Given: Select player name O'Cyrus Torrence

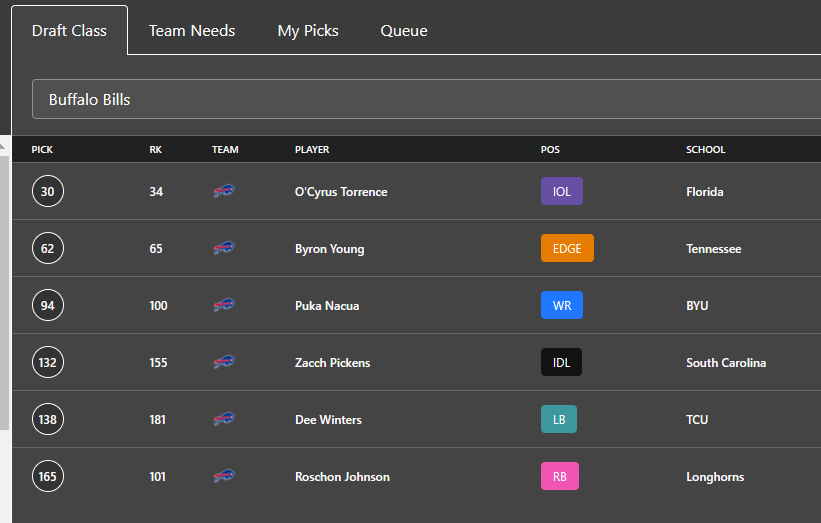Looking at the screenshot, I should [341, 192].
